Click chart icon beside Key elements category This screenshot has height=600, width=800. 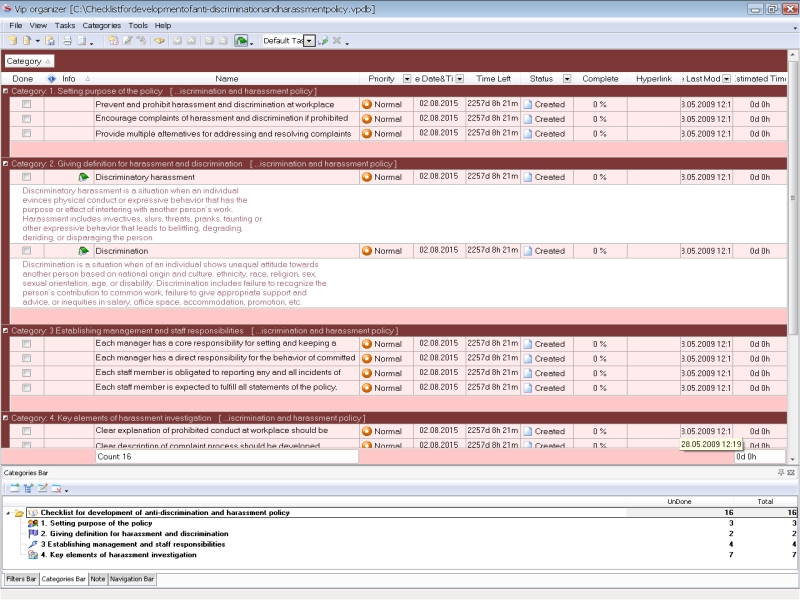[x=33, y=555]
